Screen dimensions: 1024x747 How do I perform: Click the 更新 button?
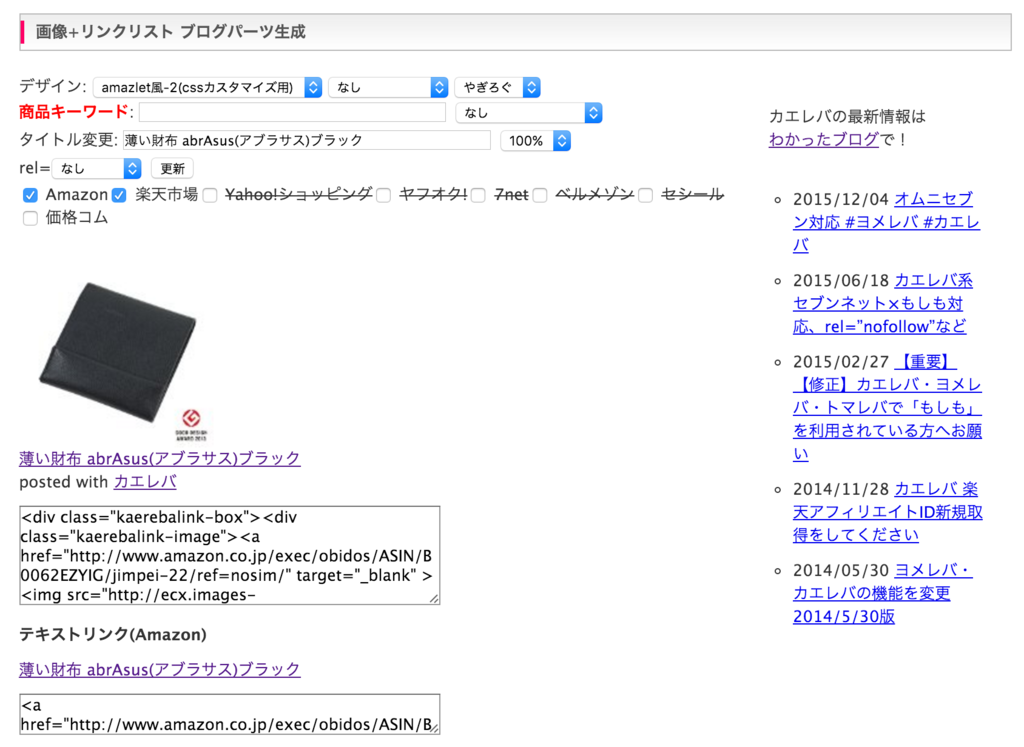tap(172, 168)
